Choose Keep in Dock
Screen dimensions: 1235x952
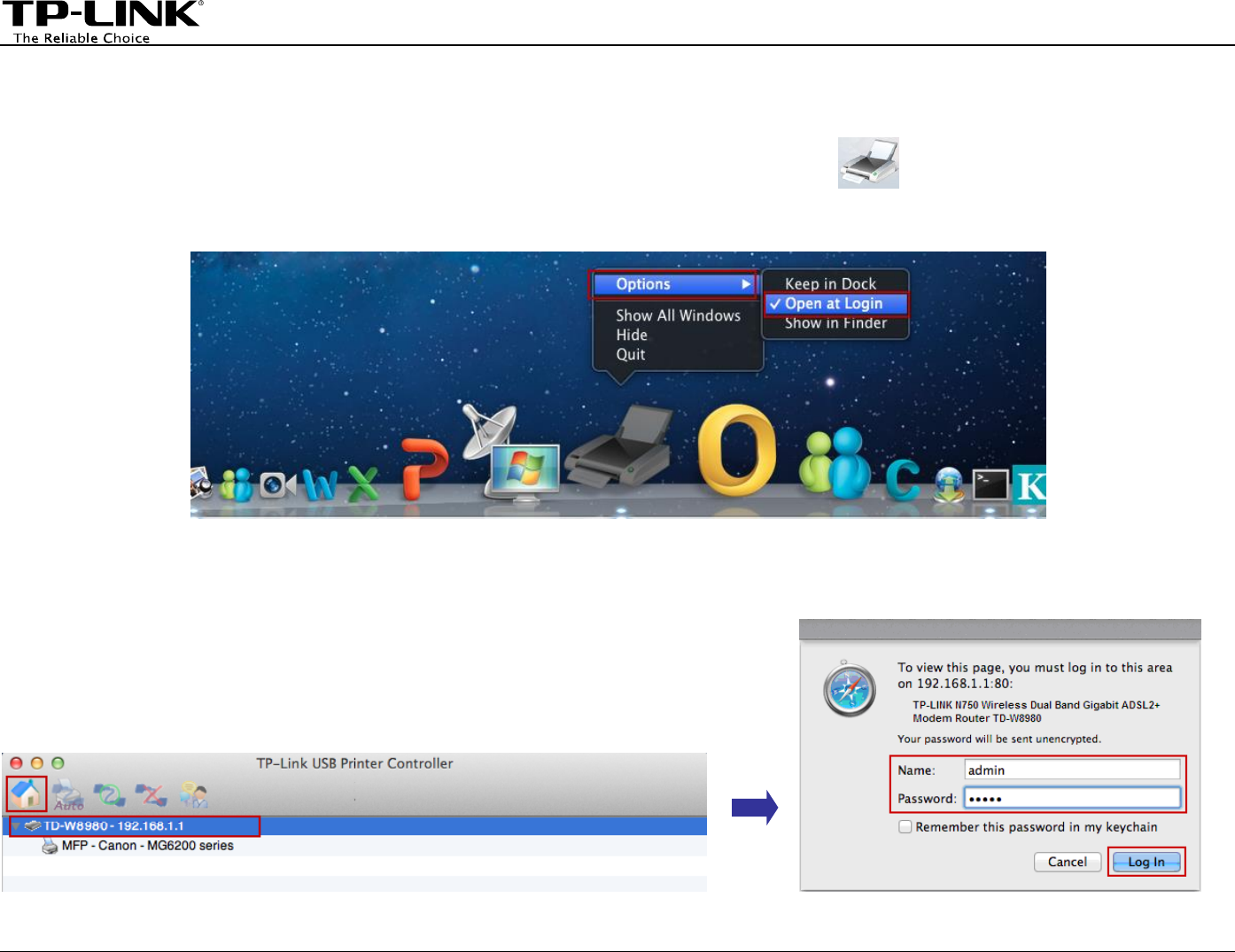830,283
